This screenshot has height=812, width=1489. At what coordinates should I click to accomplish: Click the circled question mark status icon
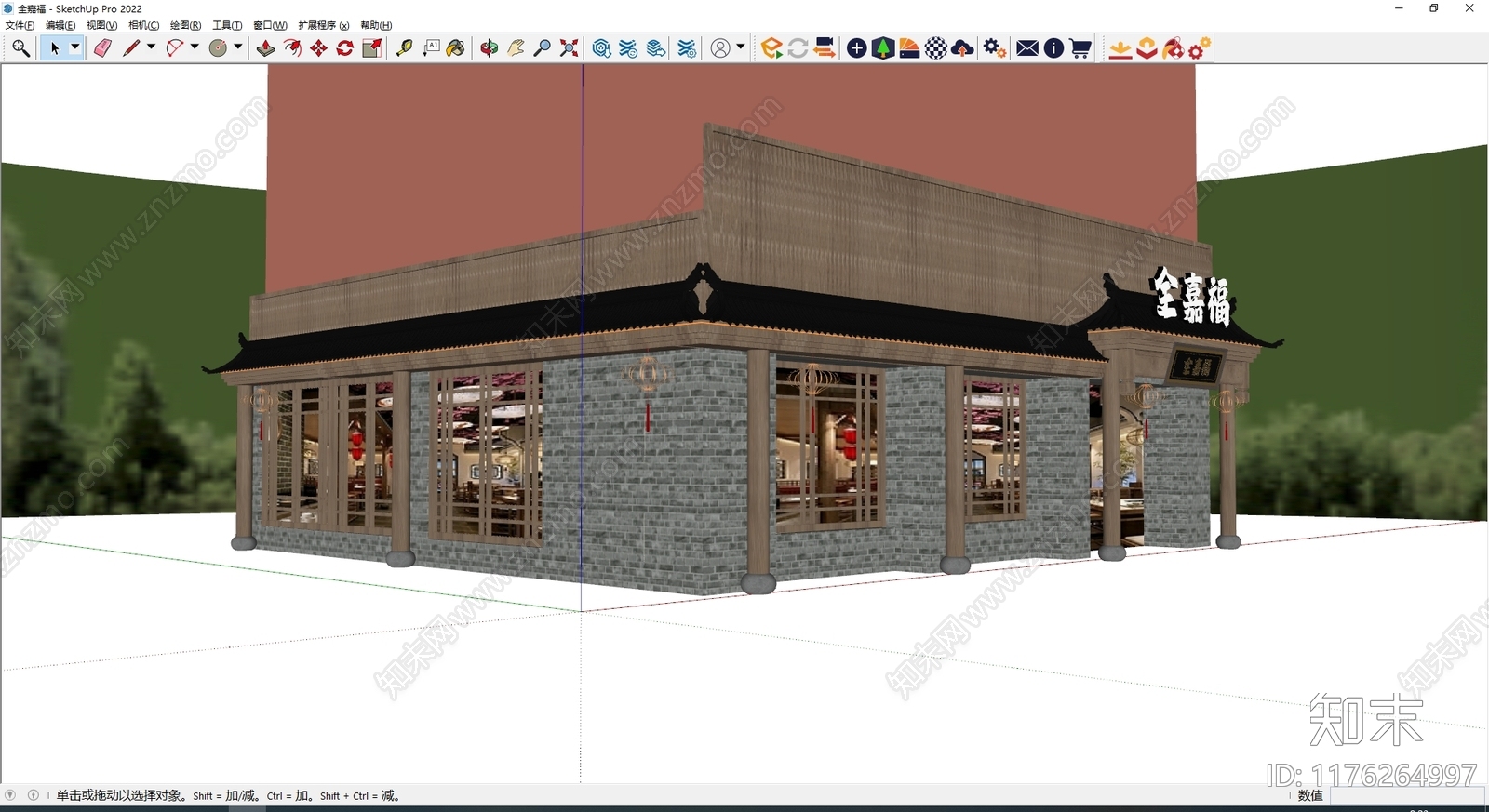10,795
